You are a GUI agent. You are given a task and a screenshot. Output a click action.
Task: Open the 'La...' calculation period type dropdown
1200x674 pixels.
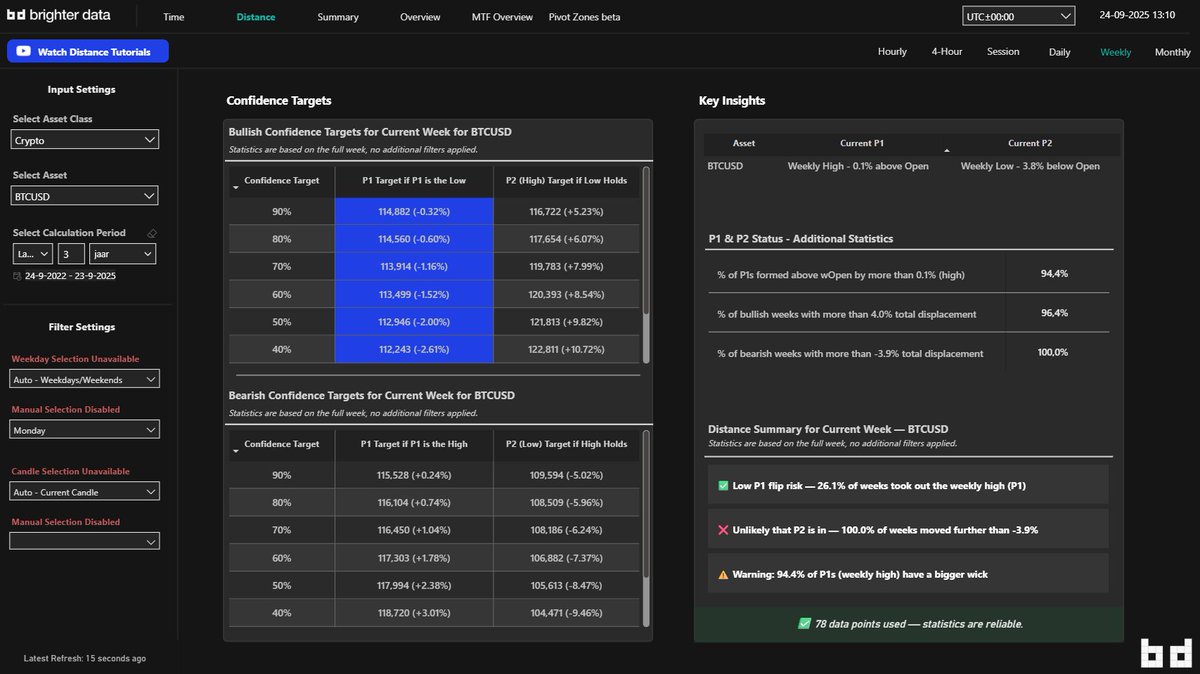point(31,254)
